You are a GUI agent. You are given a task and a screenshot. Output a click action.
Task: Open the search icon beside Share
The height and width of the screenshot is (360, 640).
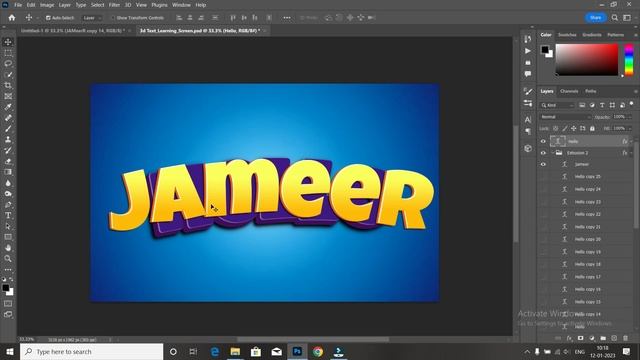pos(615,18)
